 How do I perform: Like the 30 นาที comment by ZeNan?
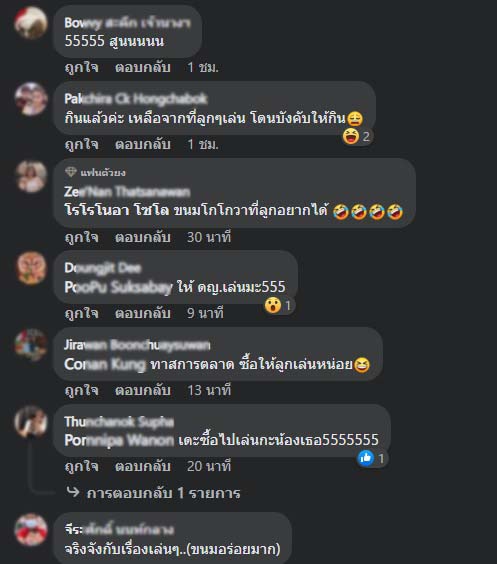(x=82, y=237)
